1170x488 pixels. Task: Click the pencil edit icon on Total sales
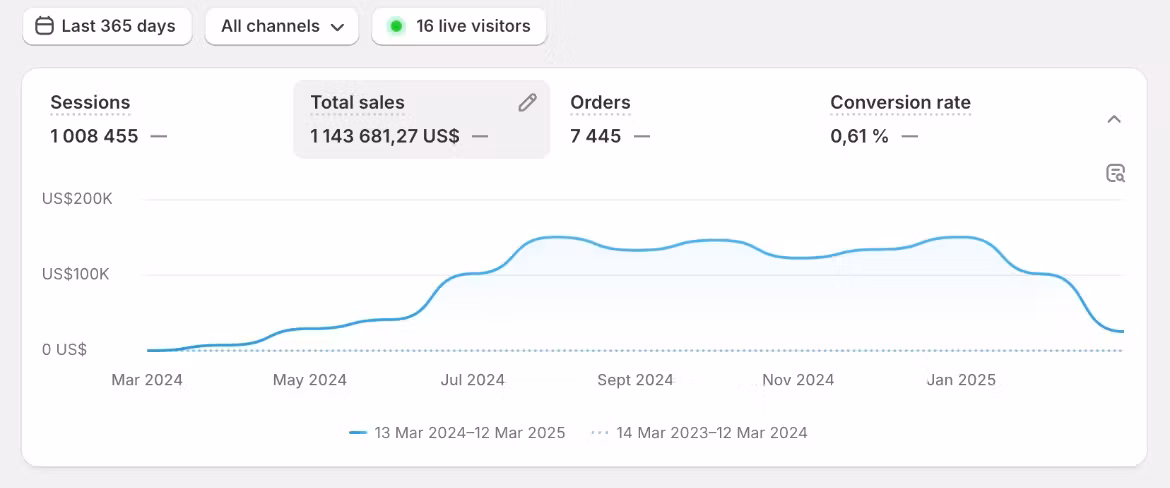(528, 103)
